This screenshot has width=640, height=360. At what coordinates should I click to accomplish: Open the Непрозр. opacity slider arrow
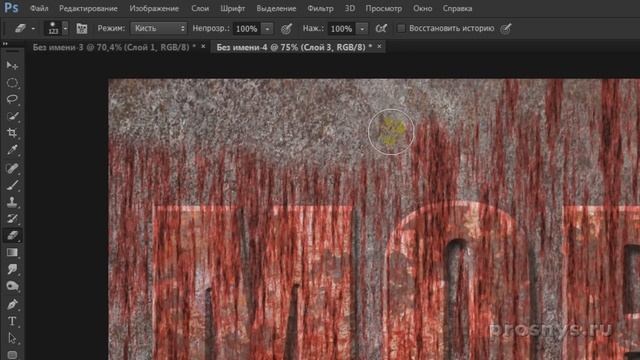click(x=267, y=29)
